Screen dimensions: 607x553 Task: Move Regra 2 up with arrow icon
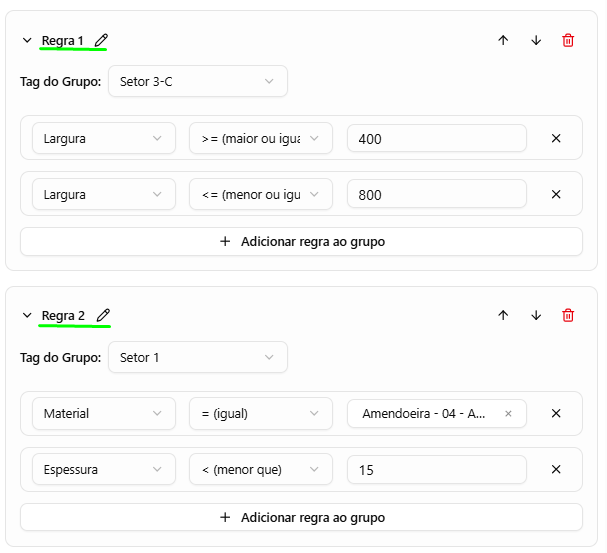(503, 315)
